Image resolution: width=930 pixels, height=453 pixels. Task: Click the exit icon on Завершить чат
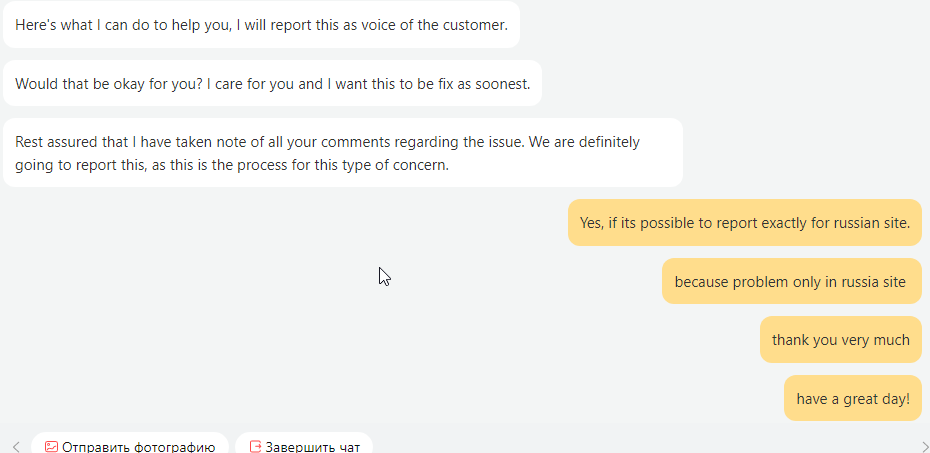click(x=256, y=446)
